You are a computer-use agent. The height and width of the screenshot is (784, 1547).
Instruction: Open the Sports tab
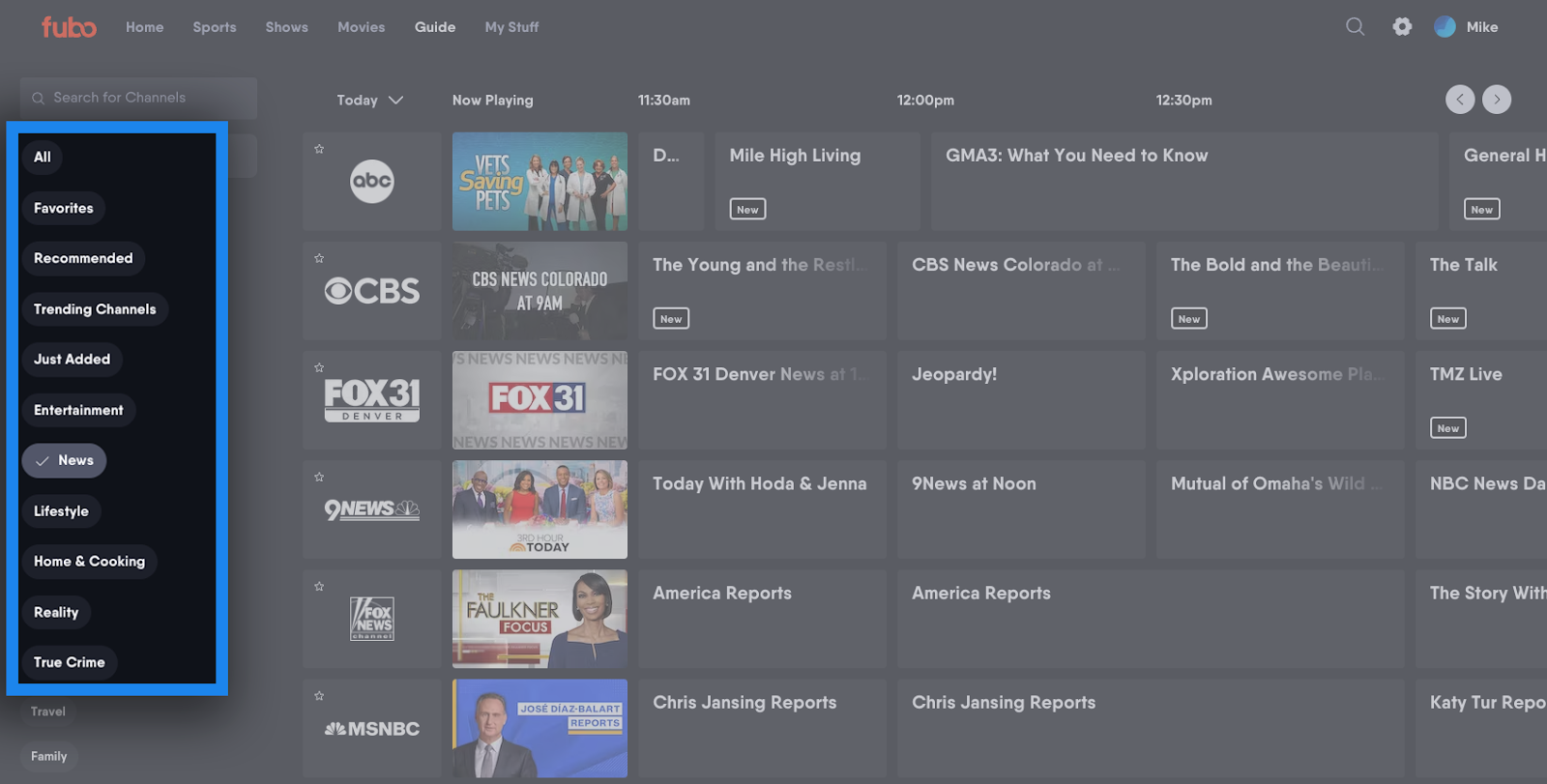[215, 27]
